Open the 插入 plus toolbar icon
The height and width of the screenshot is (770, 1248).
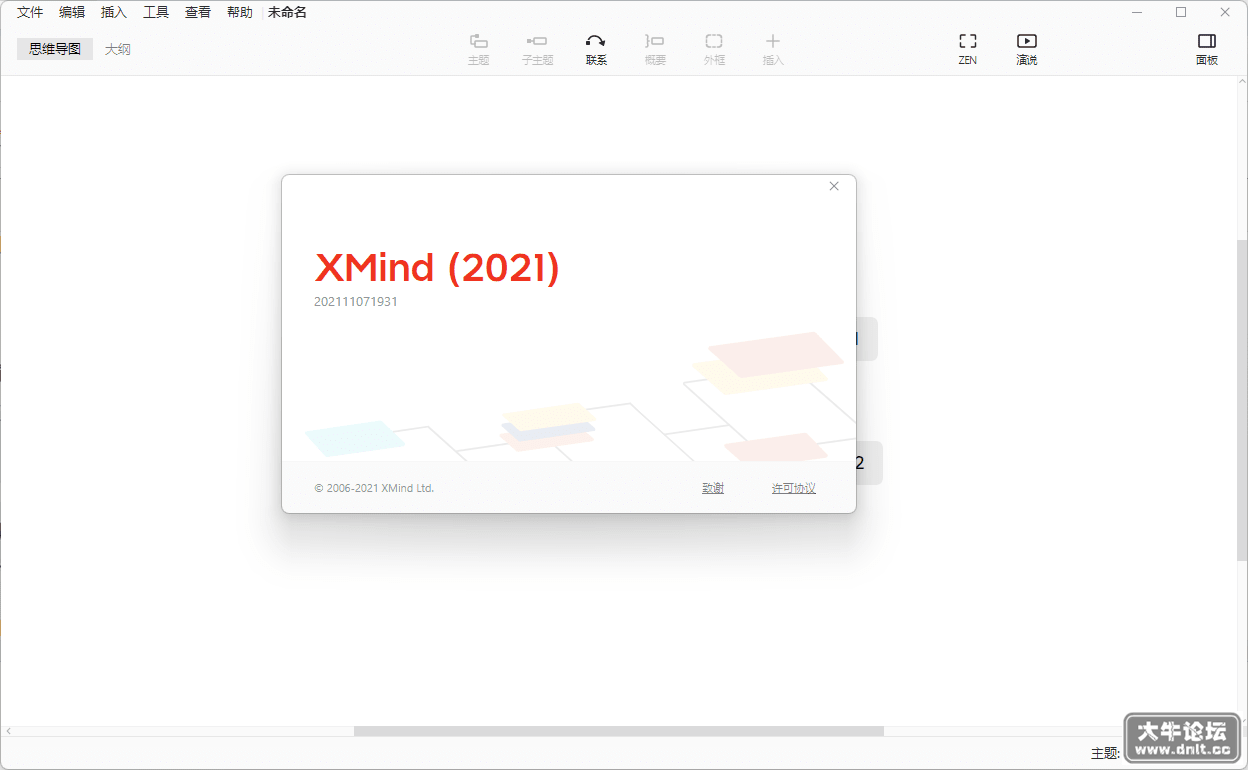click(x=773, y=49)
